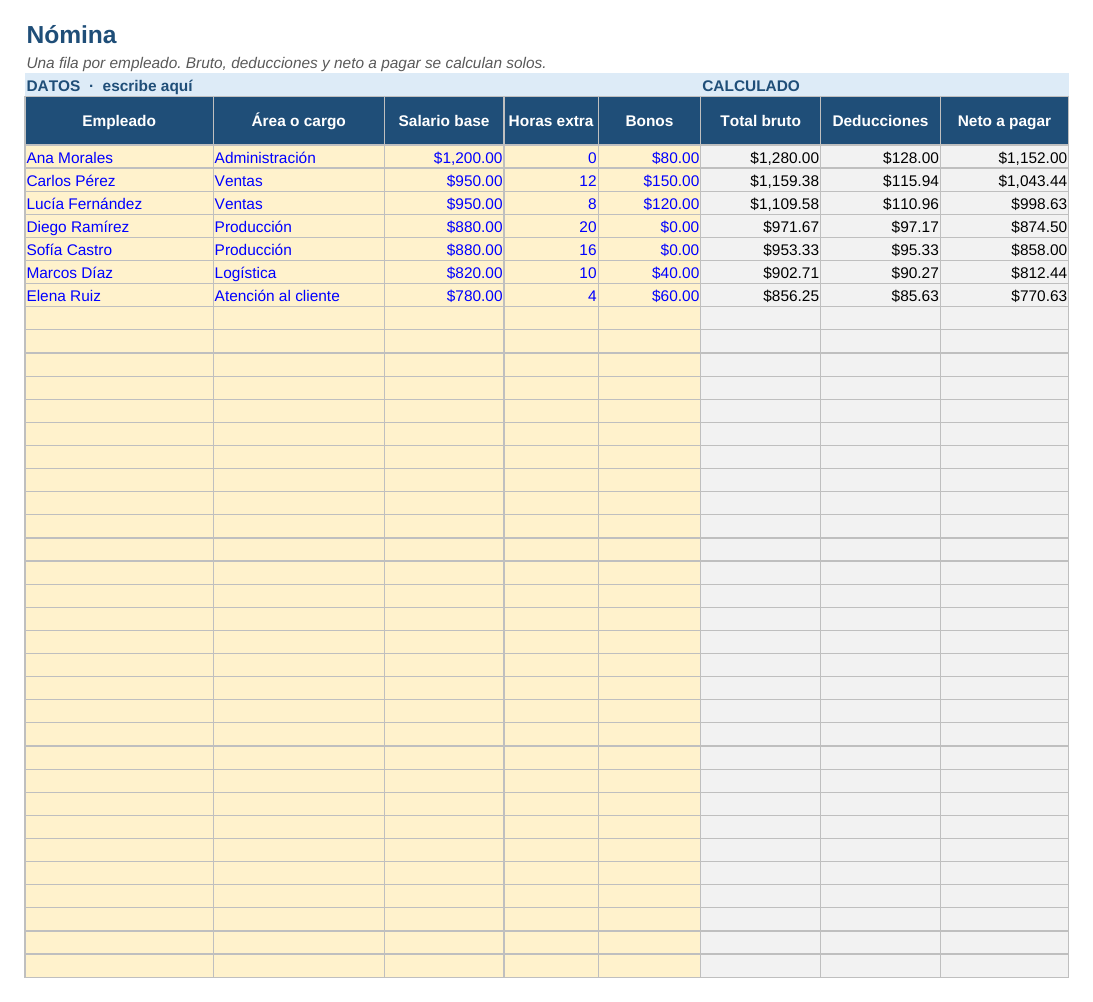This screenshot has width=1093, height=1002.
Task: Click Diego Ramírez's deductions $97.17
Action: 880,227
